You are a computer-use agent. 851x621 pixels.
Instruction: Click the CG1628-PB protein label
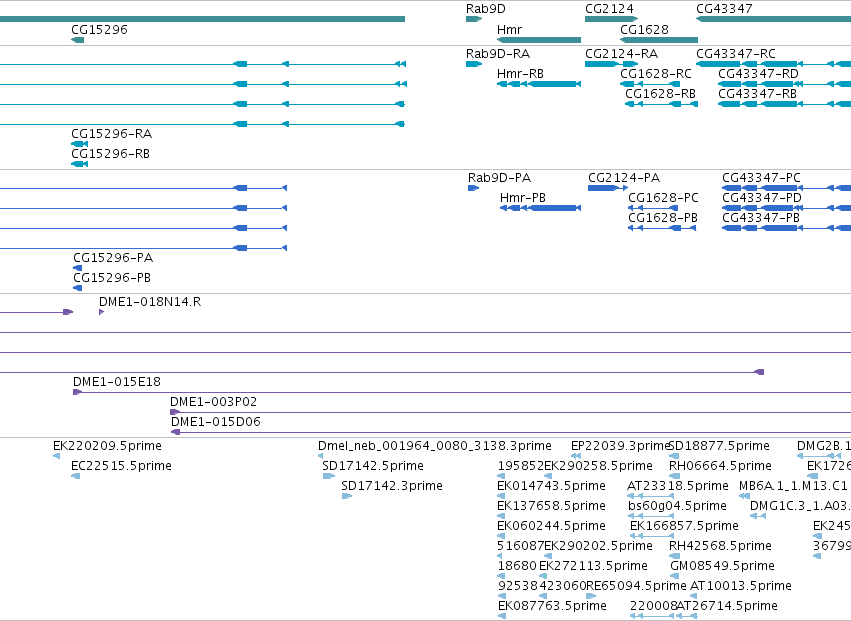pyautogui.click(x=663, y=218)
